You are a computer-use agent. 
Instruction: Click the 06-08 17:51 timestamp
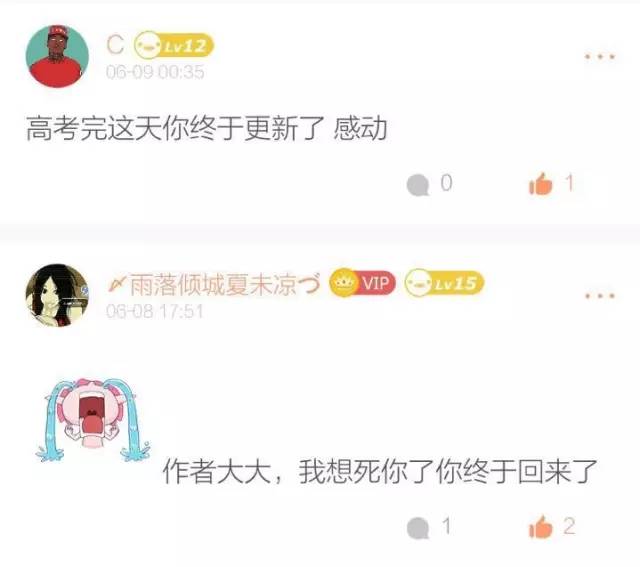154,311
